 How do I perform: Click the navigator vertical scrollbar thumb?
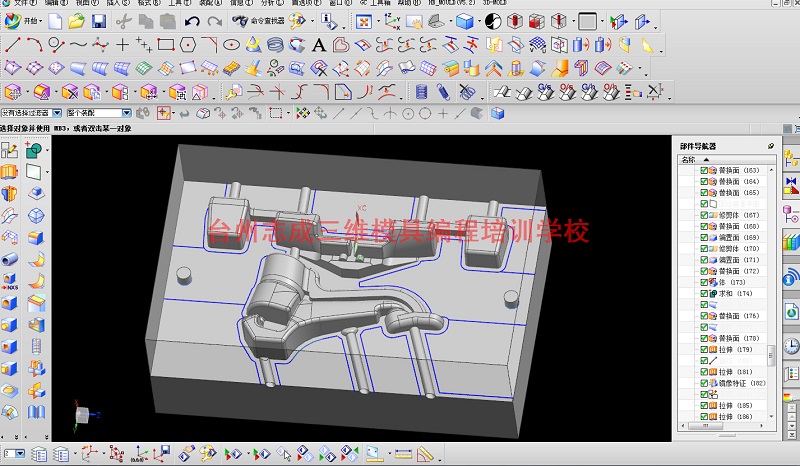click(x=771, y=356)
